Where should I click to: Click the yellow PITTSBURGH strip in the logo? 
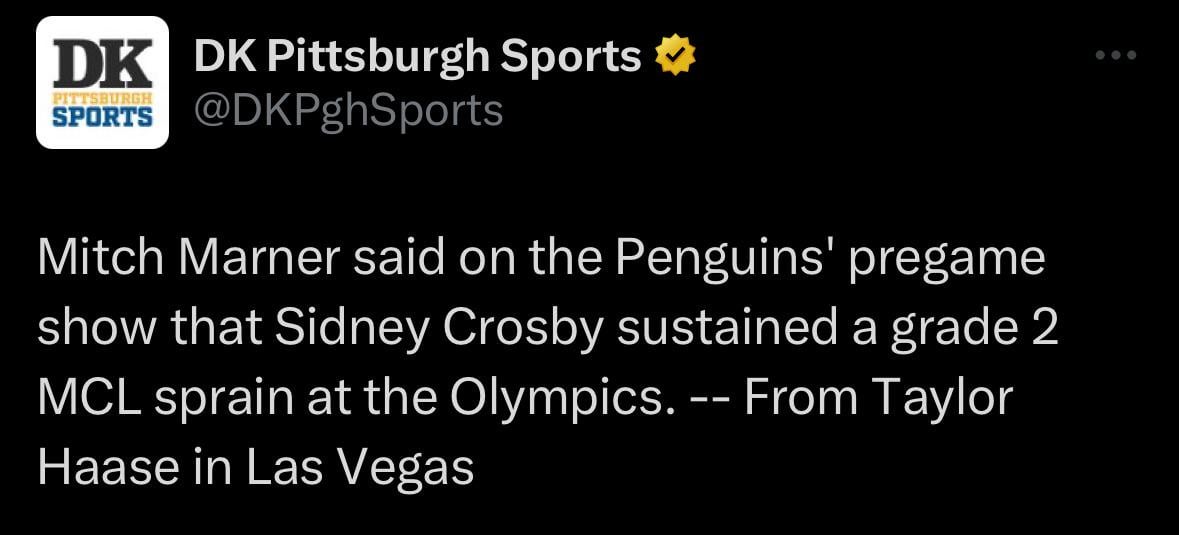[102, 98]
